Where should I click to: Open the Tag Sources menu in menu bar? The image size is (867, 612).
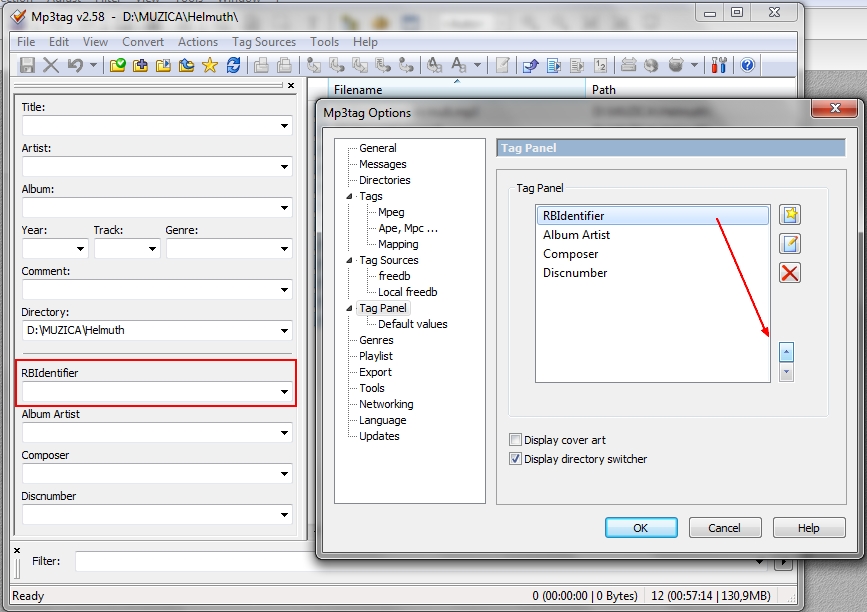click(x=264, y=42)
